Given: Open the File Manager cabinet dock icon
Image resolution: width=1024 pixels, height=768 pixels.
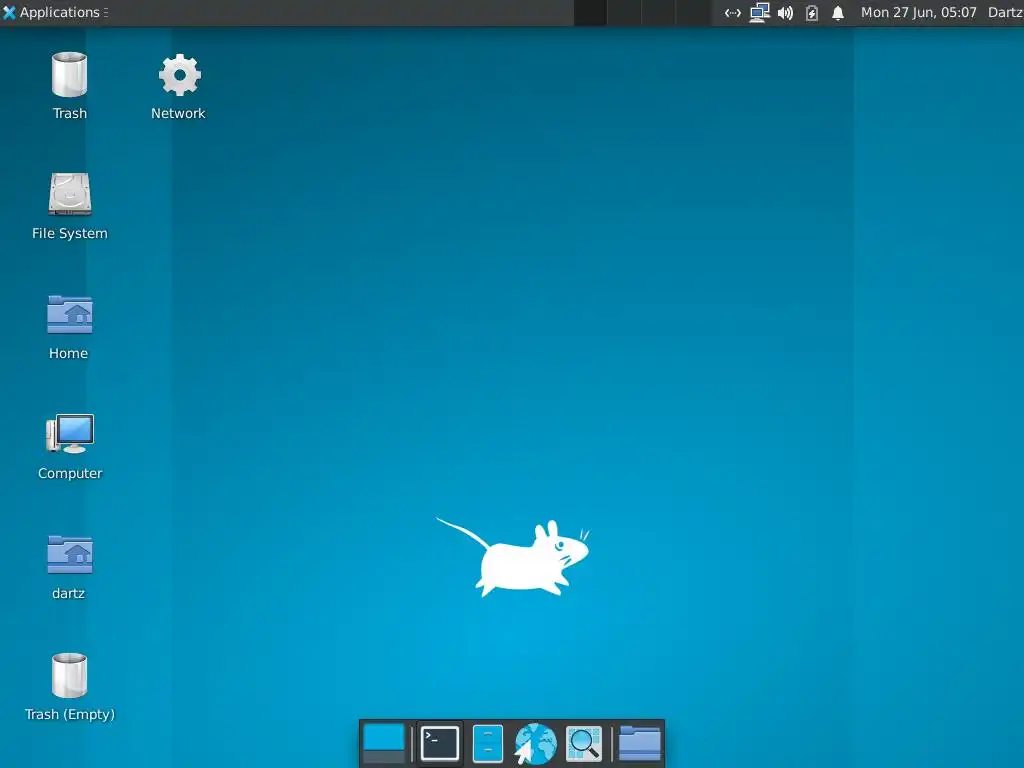Looking at the screenshot, I should 488,743.
